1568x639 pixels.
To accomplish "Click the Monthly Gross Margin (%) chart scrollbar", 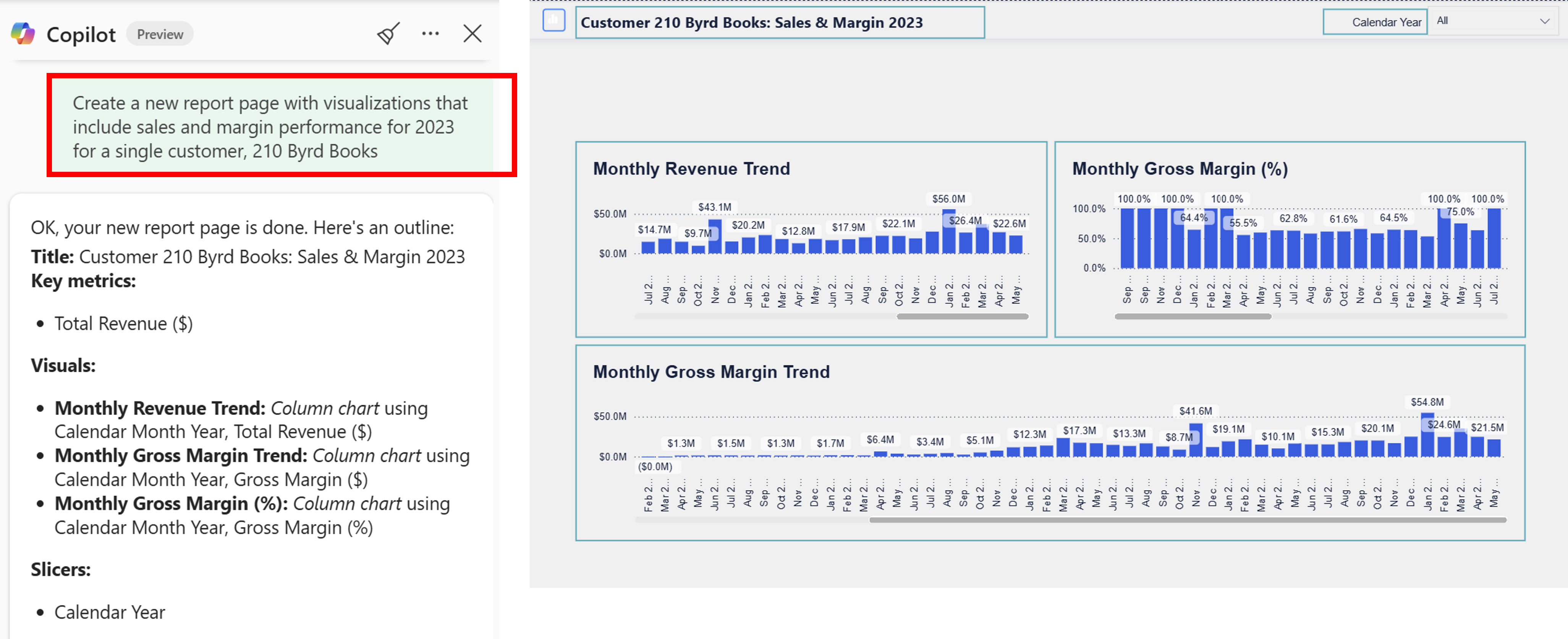I will point(1193,316).
